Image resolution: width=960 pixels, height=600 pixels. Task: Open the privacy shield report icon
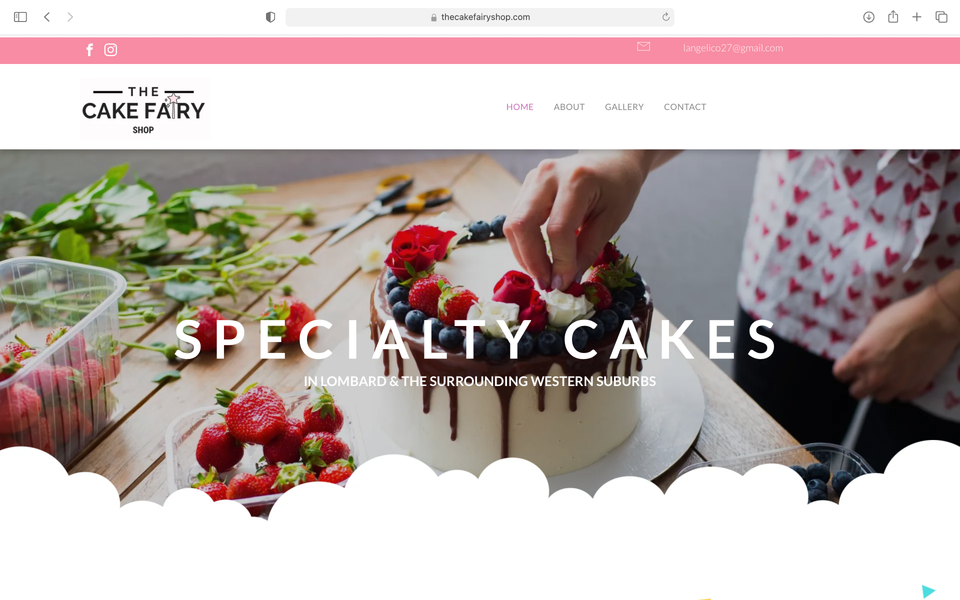point(270,17)
